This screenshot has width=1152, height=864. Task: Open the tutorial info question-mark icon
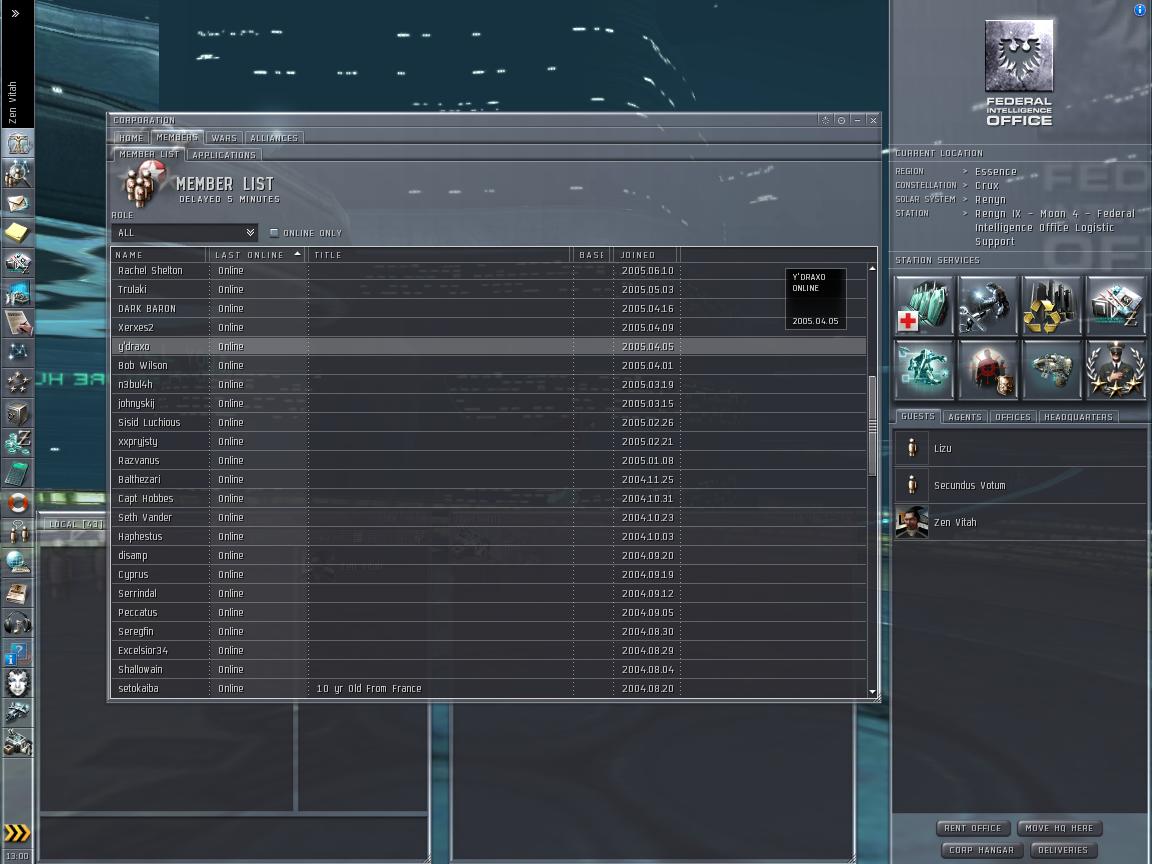point(18,653)
